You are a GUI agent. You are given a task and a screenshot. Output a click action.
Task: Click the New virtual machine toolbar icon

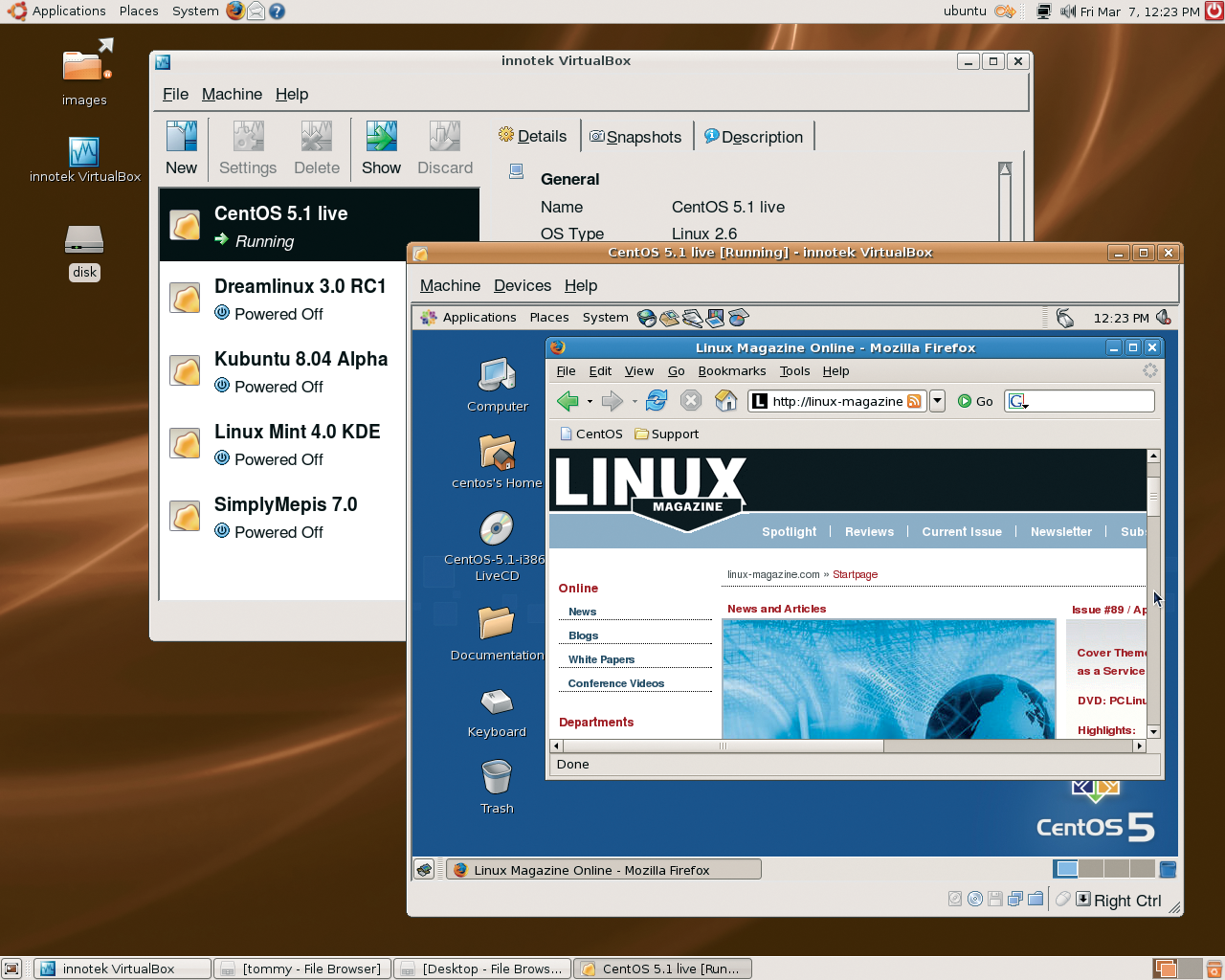[x=181, y=136]
